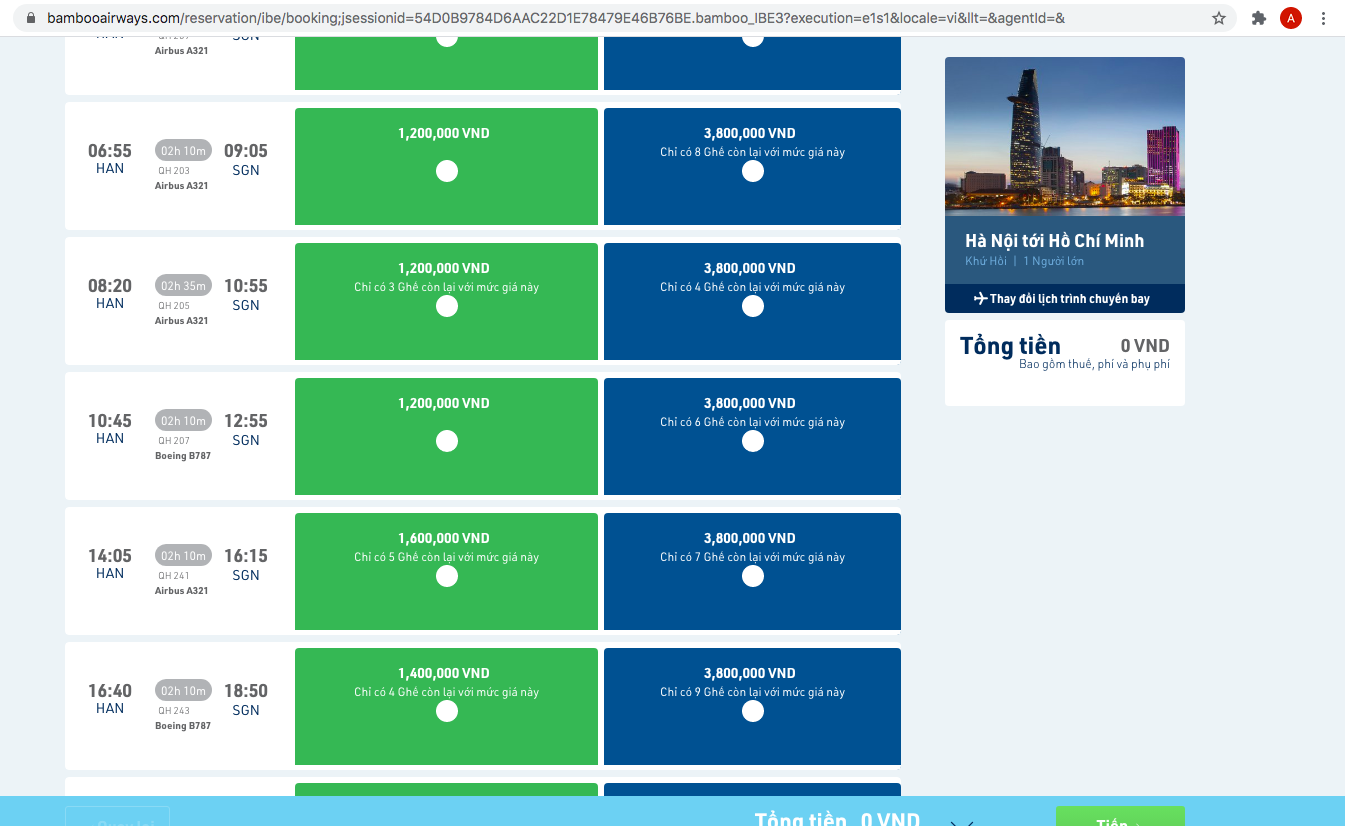The width and height of the screenshot is (1345, 826).
Task: Click the 16:40 departure time
Action: tap(110, 691)
